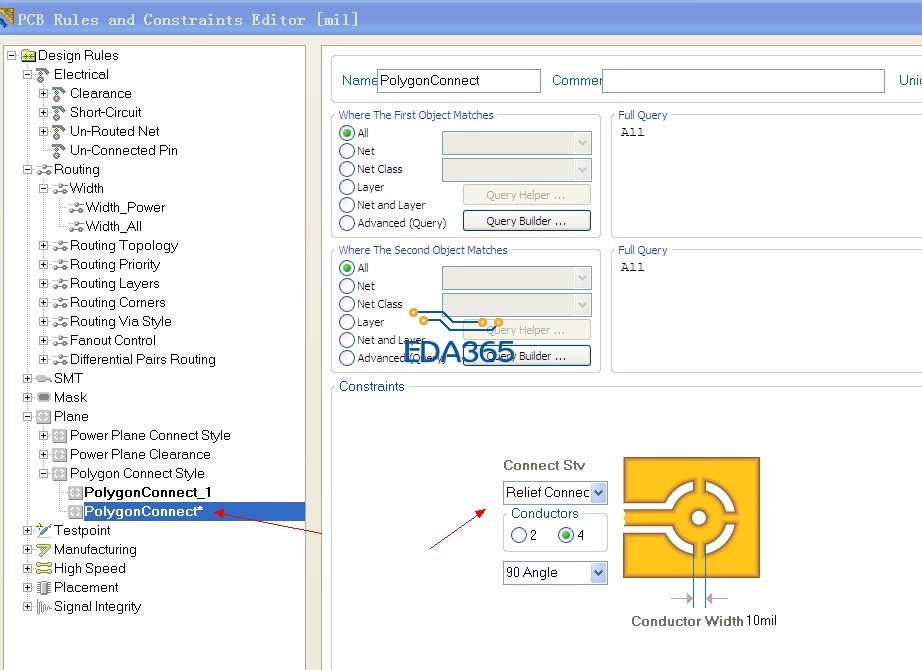
Task: Open the Connect Style Relief Connect dropdown
Action: tap(599, 492)
